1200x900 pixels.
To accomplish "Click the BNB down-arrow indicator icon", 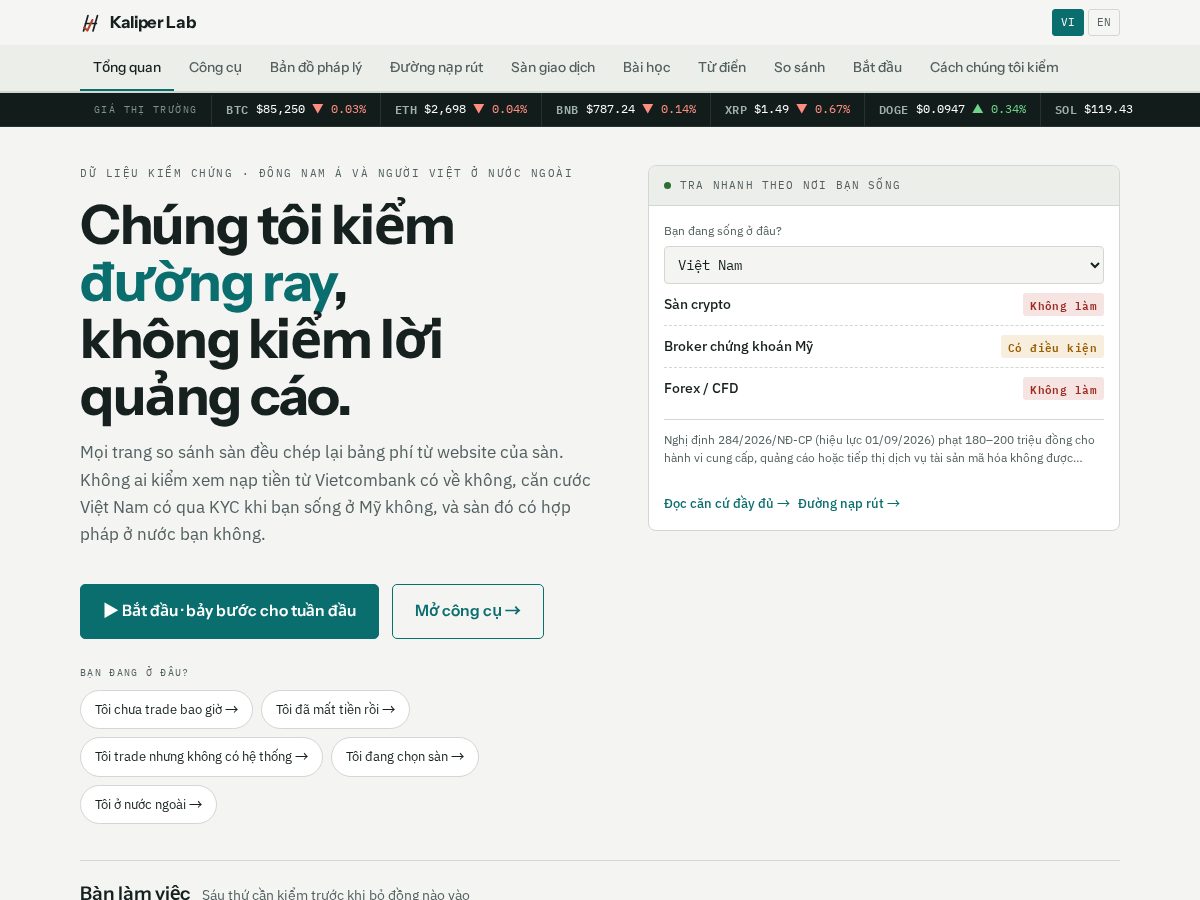I will coord(648,108).
